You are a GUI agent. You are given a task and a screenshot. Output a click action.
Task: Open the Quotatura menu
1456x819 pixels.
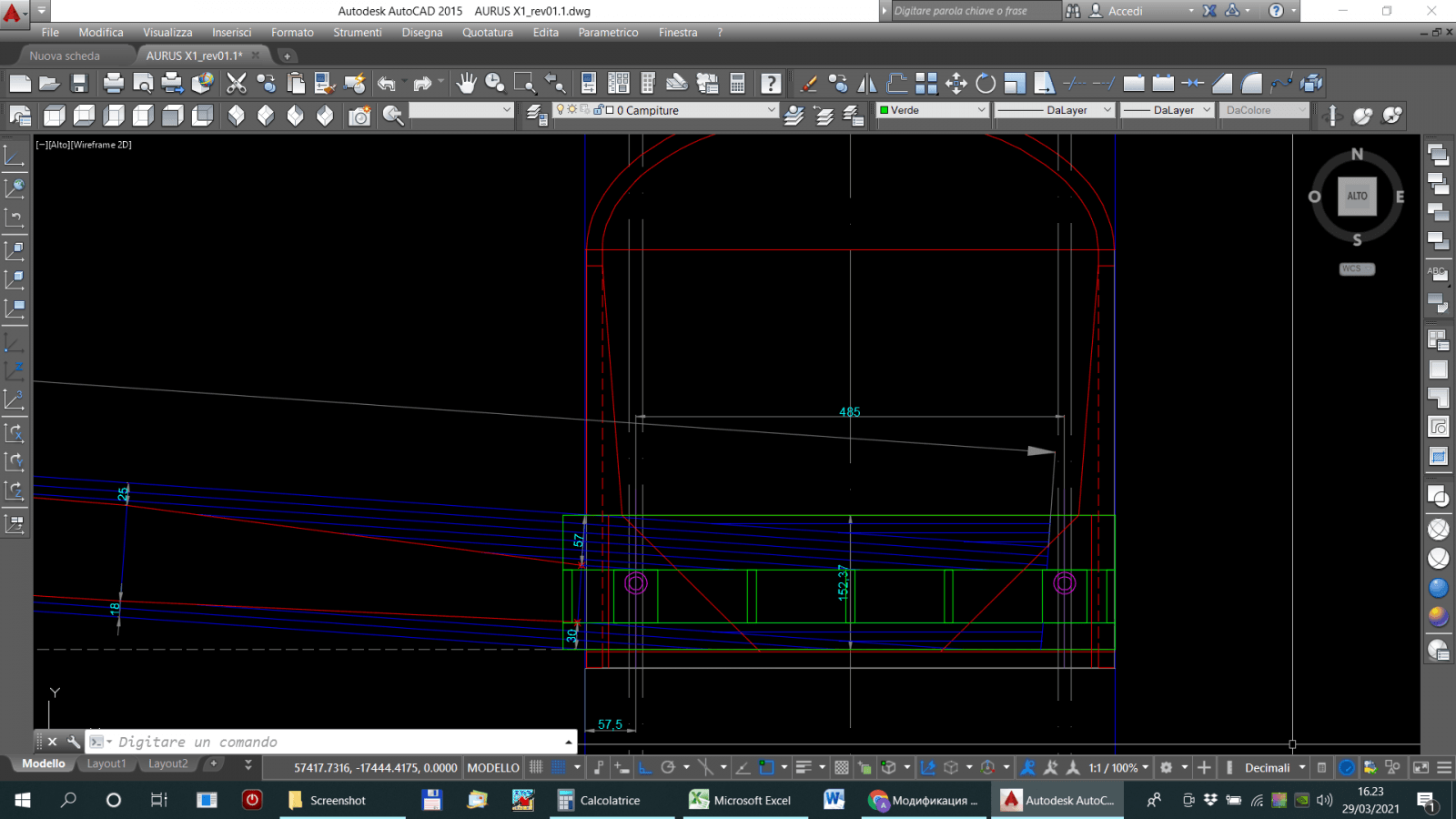pyautogui.click(x=487, y=32)
